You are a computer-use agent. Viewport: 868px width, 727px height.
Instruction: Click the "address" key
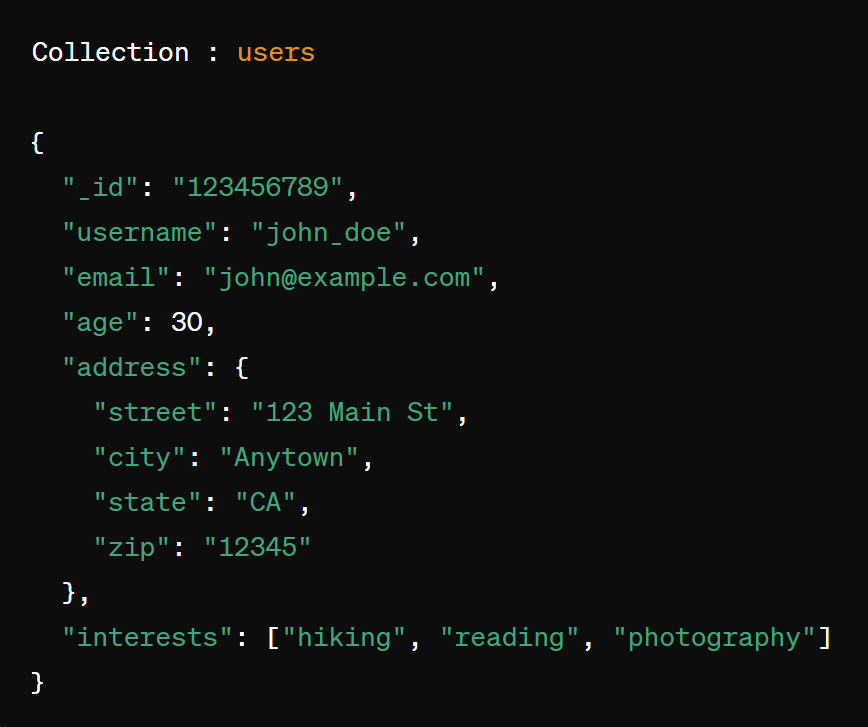(131, 368)
